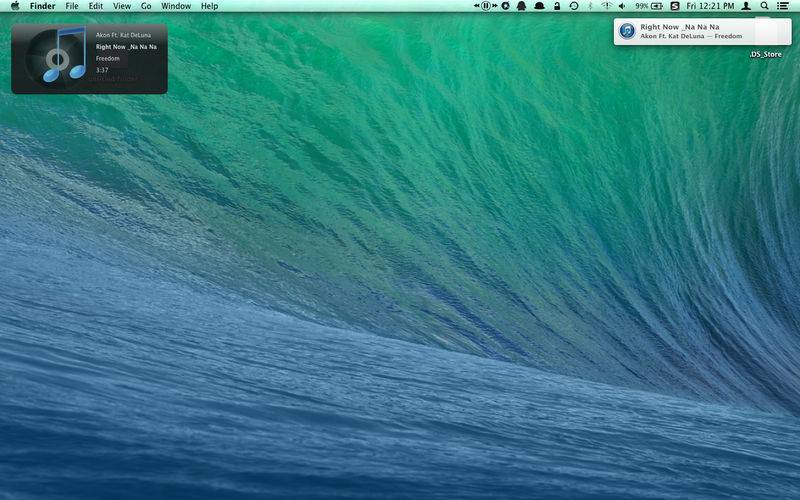Image resolution: width=800 pixels, height=500 pixels.
Task: Click the hat-shaped menu bar icon
Action: tap(539, 6)
